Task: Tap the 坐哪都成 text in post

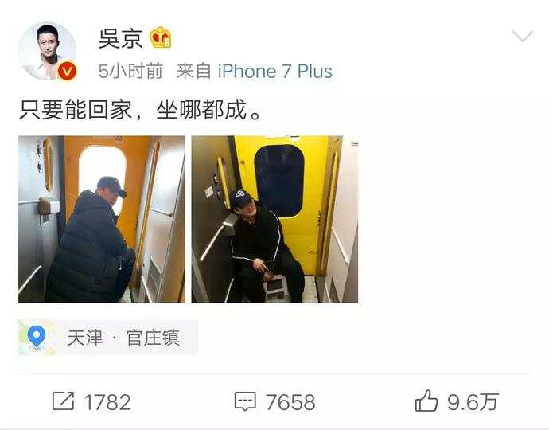Action: click(x=202, y=110)
